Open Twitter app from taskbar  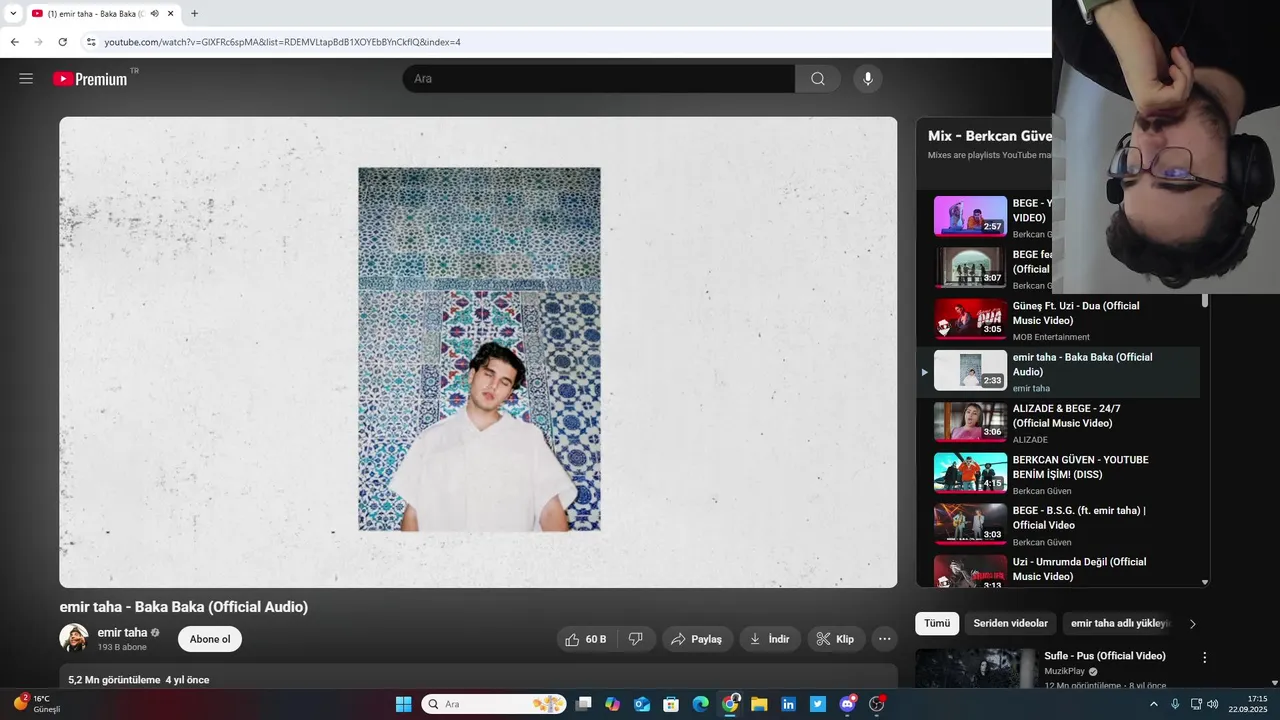pos(818,704)
